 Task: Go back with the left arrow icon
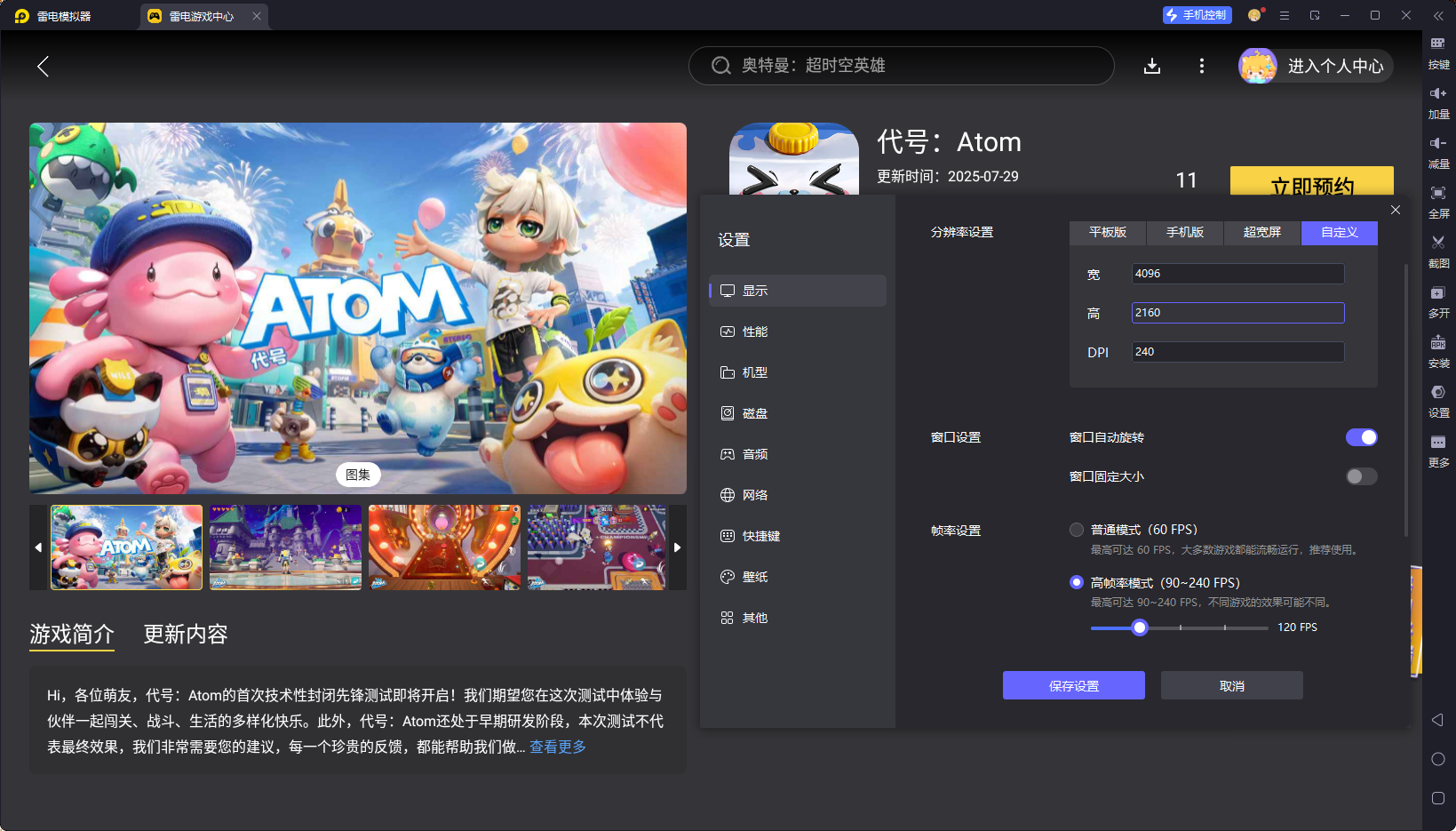tap(43, 66)
